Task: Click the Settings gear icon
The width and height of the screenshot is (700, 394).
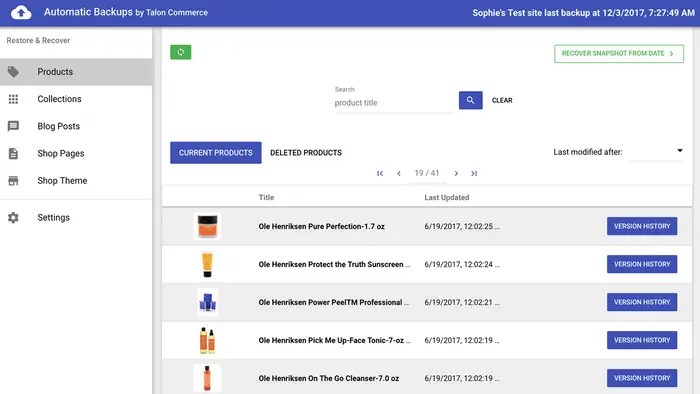Action: [13, 217]
